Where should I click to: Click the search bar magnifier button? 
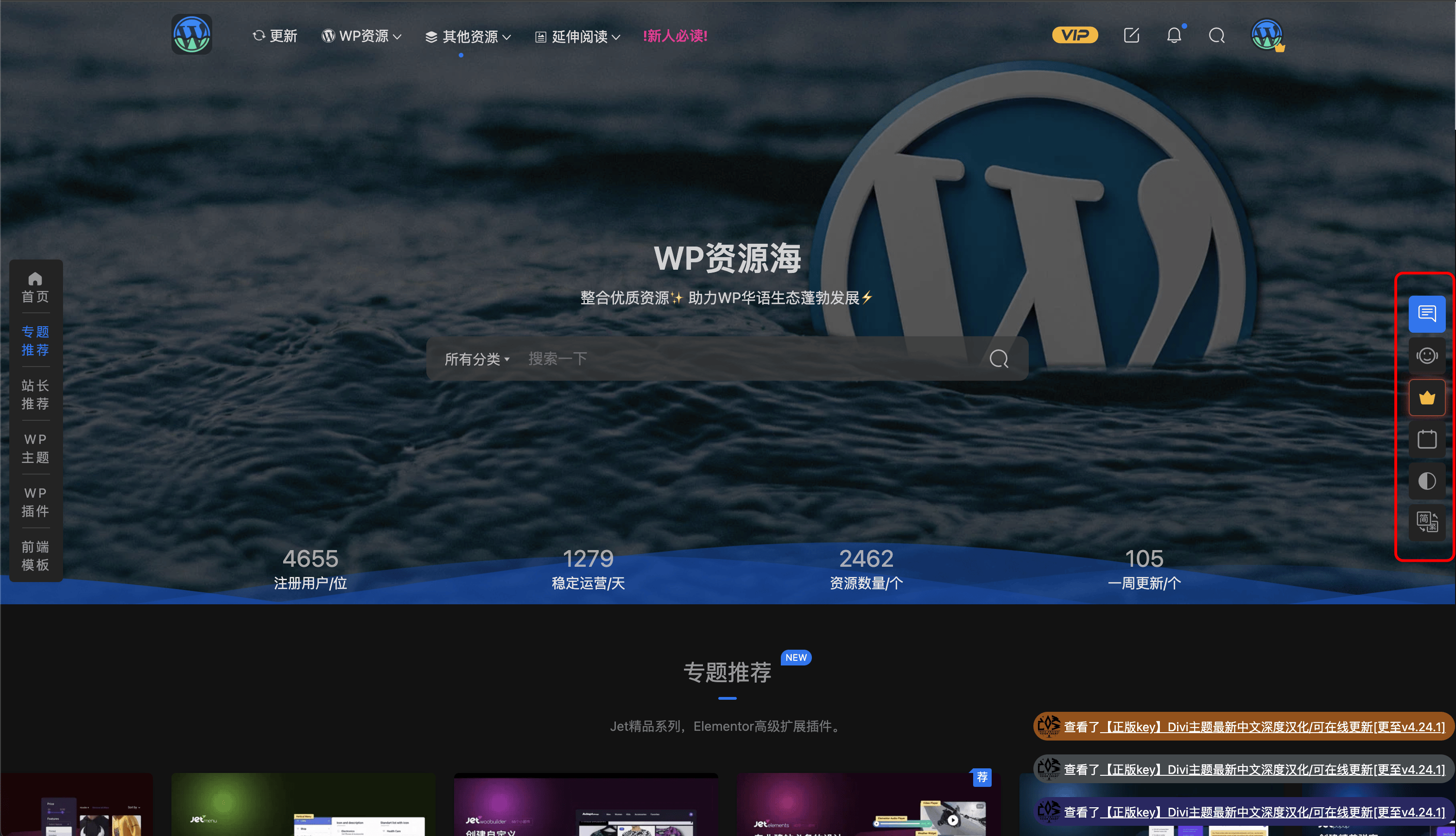click(x=999, y=359)
